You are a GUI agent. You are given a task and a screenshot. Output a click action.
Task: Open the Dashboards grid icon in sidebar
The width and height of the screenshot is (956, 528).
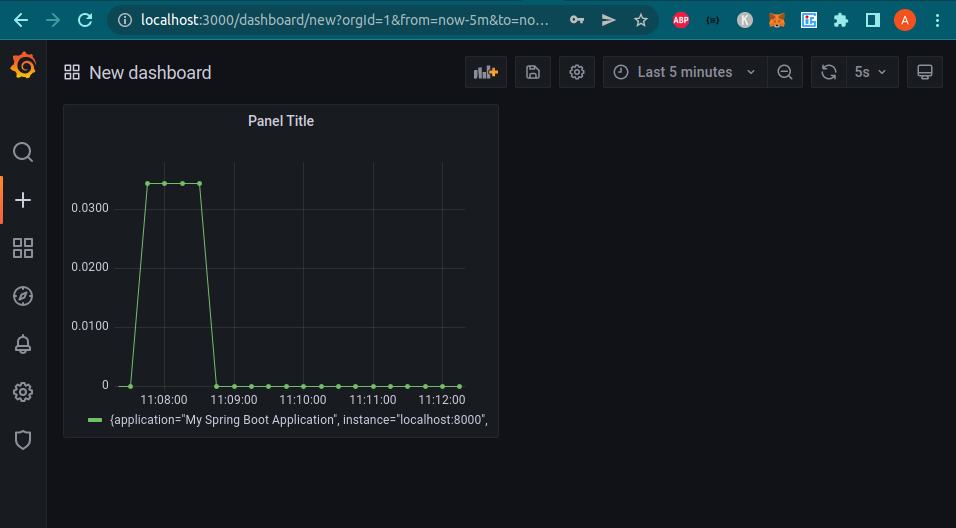pyautogui.click(x=23, y=248)
